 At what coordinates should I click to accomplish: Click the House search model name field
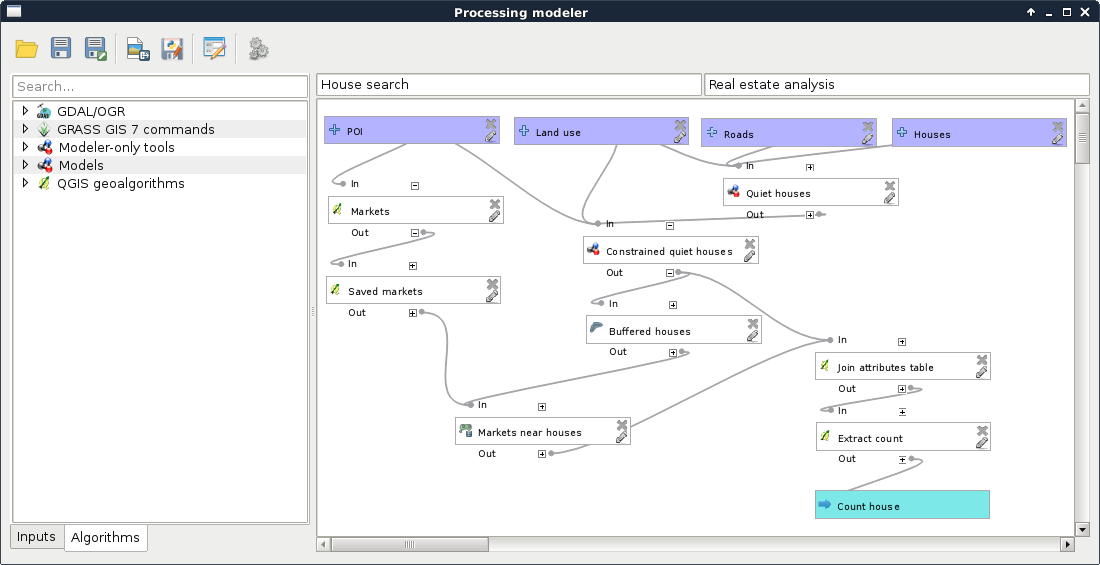click(509, 84)
